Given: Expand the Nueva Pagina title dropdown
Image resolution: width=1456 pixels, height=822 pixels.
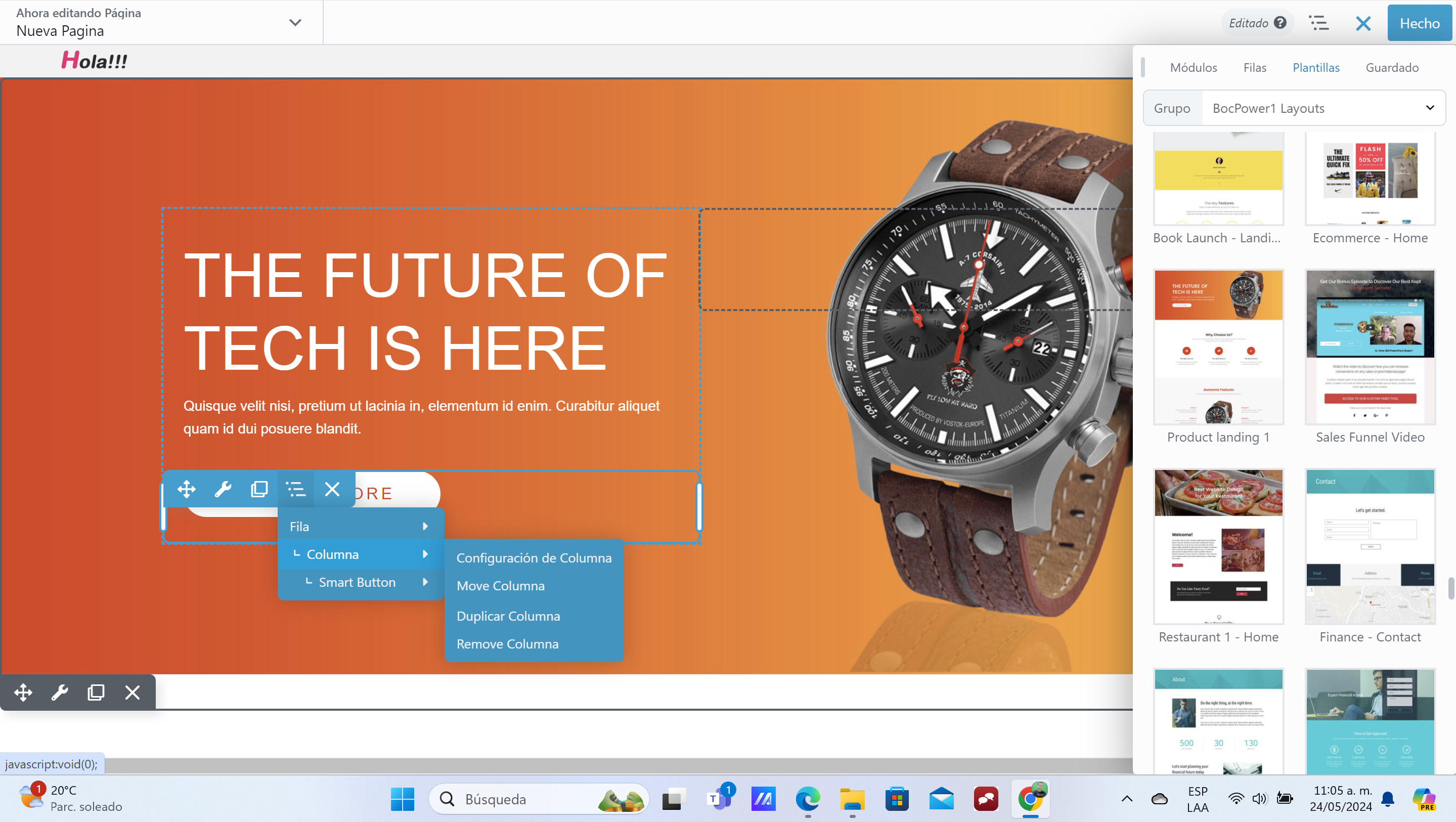Looking at the screenshot, I should [295, 23].
